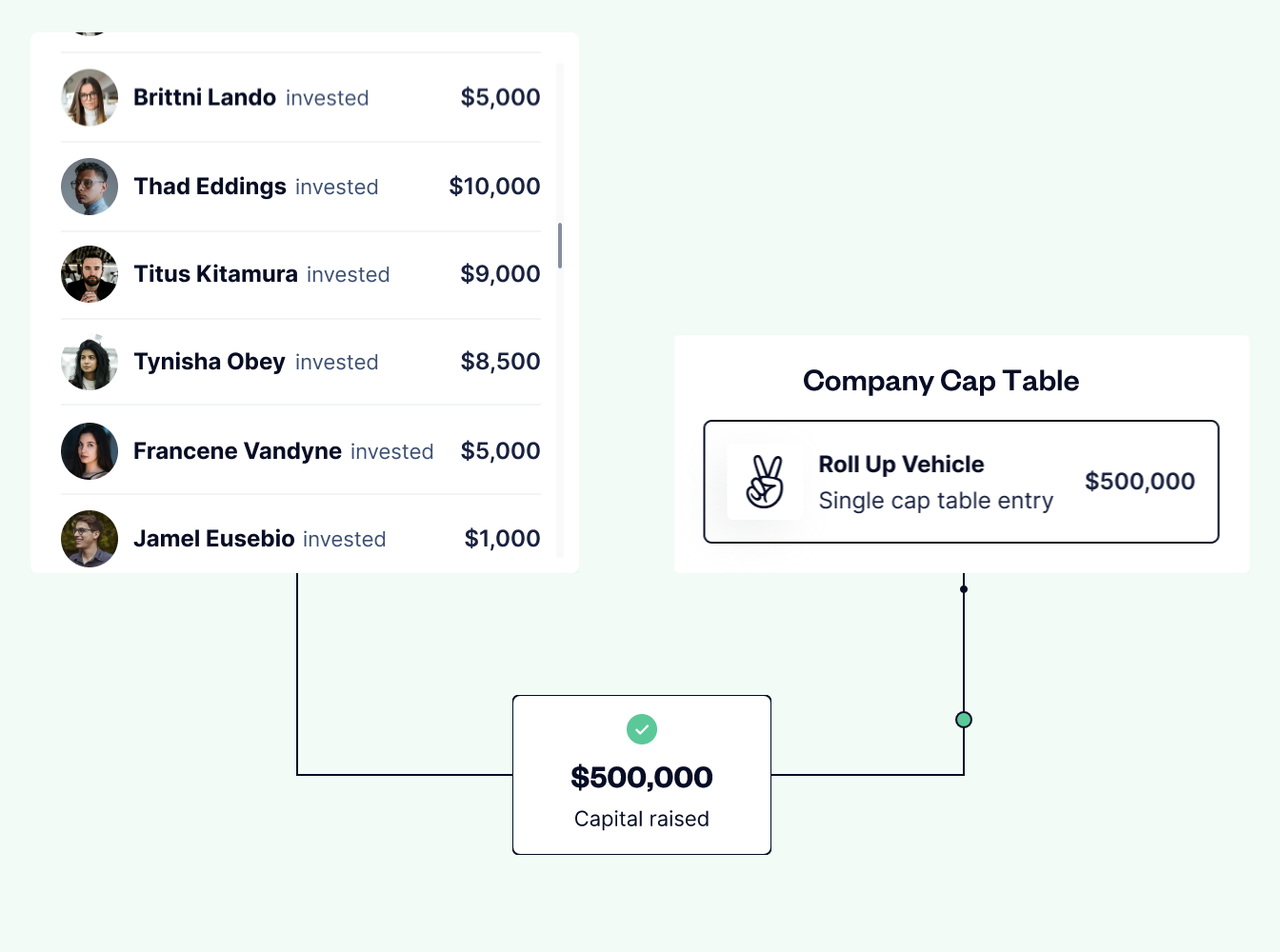Click Jamel Eusebio's $1,000 investment amount
The width and height of the screenshot is (1280, 952).
point(502,539)
